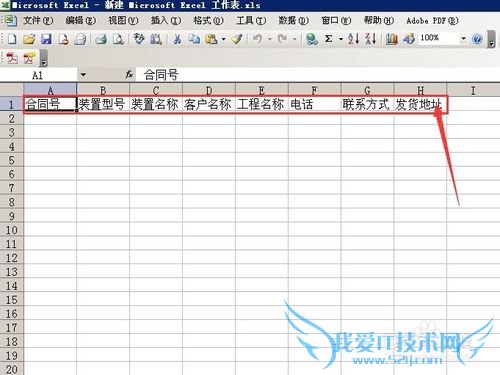Select row 10 header
Screen dimensions: 500x375
tap(12, 230)
